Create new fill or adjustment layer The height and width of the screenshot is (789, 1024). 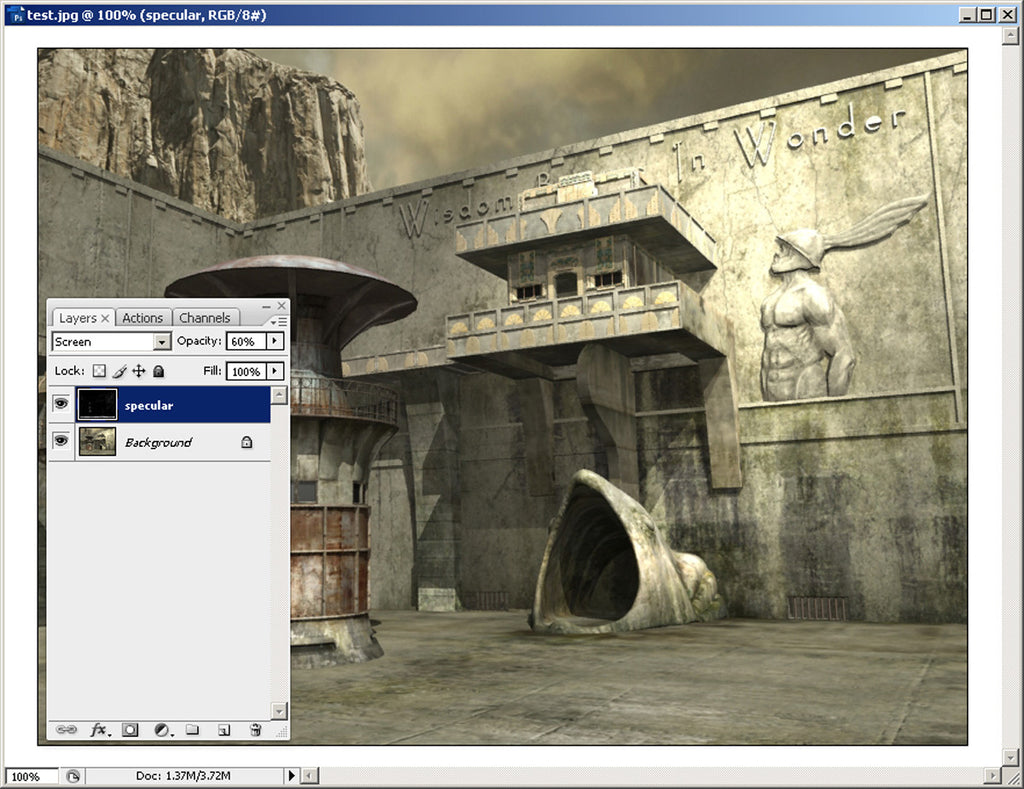coord(161,730)
